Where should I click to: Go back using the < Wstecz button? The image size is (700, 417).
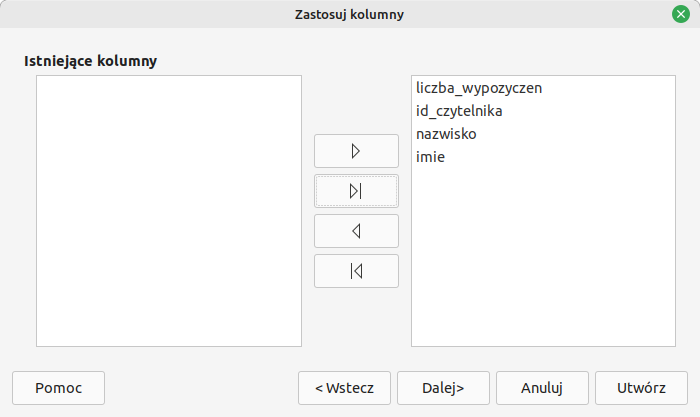(x=344, y=388)
